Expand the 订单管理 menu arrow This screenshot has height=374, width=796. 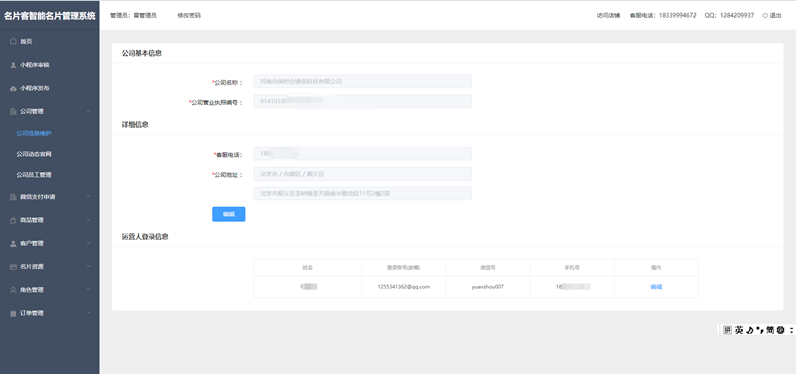coord(89,313)
